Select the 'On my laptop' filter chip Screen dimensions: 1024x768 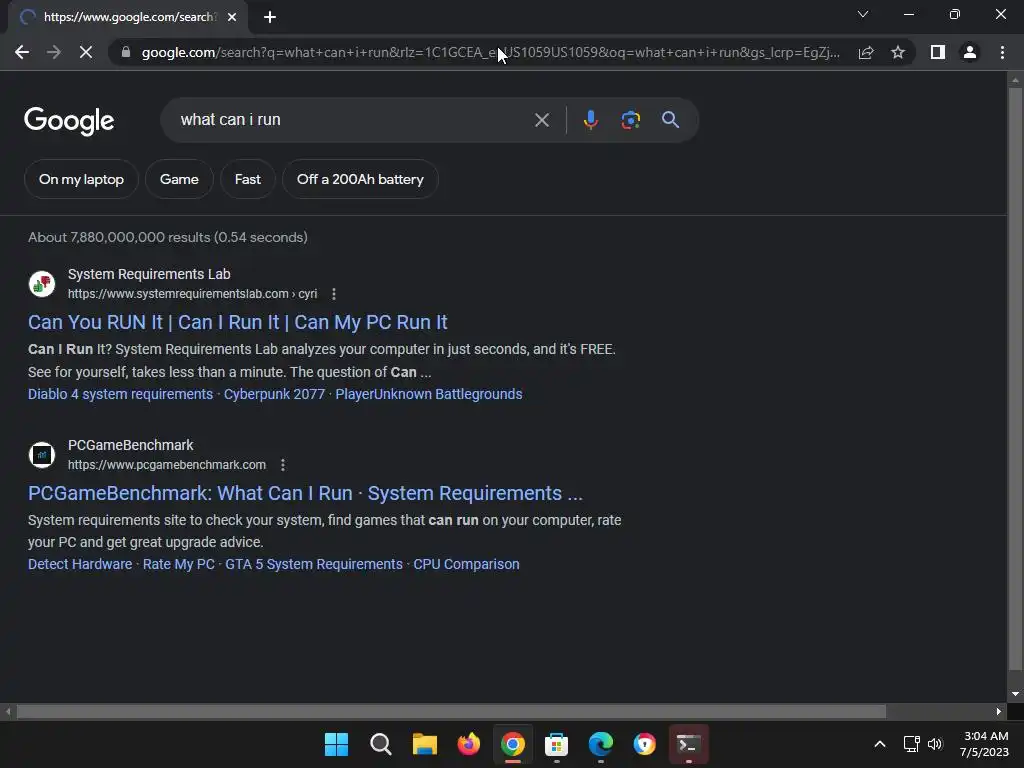point(82,179)
